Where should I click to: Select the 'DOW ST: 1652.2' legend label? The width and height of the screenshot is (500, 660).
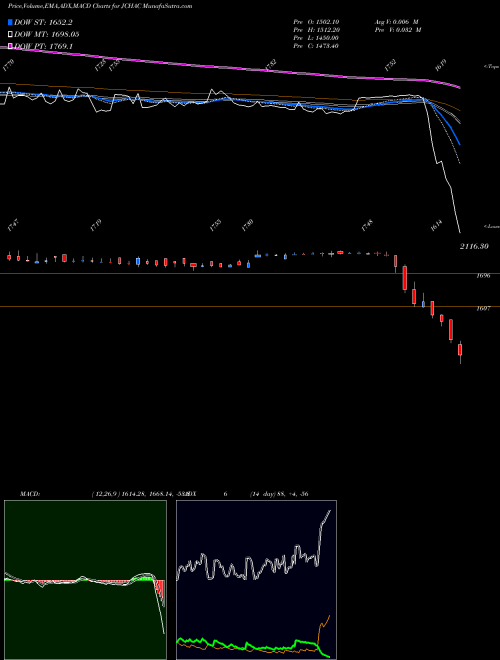coord(44,22)
